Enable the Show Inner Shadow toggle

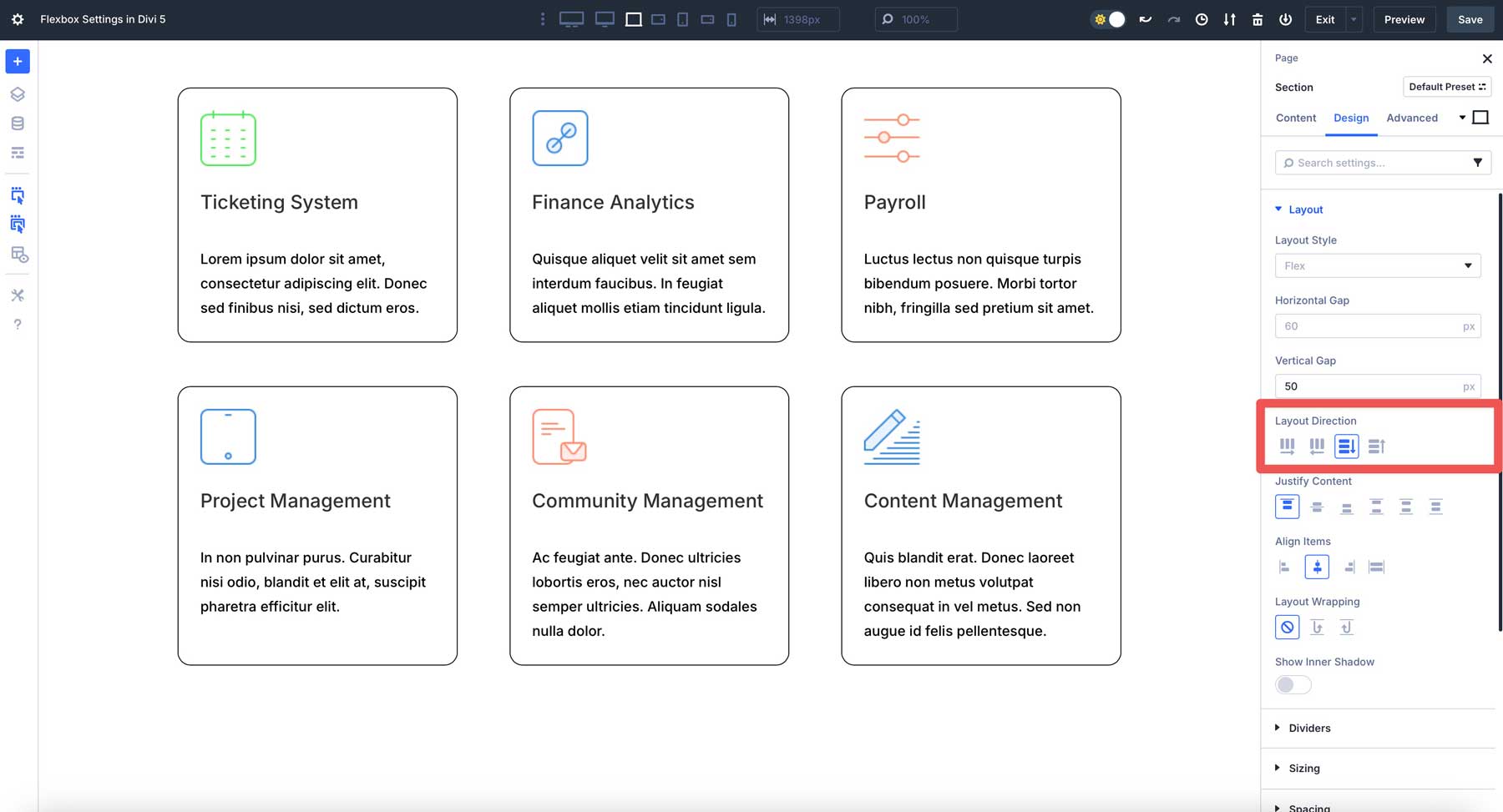point(1293,685)
